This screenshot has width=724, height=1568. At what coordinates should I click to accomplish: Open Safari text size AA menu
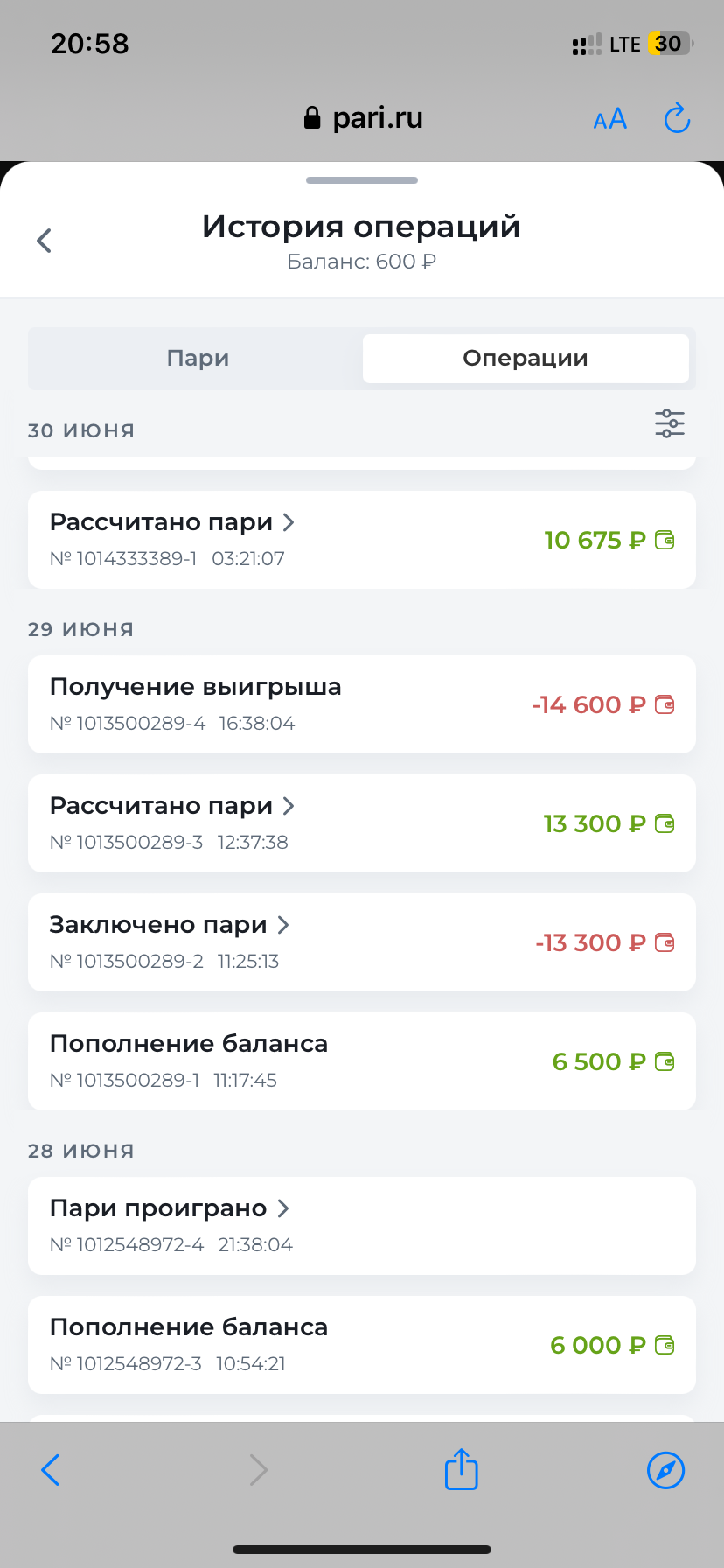click(609, 119)
